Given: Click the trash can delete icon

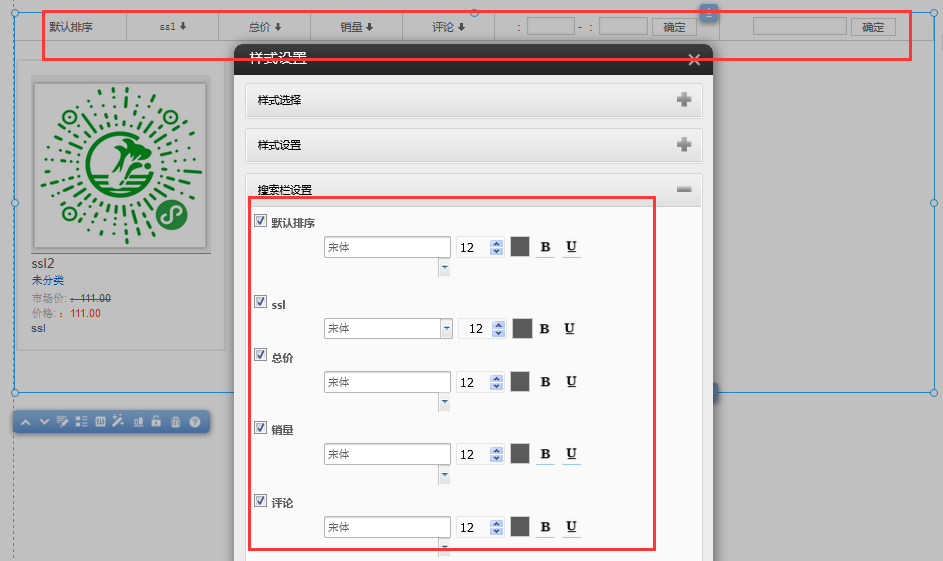Looking at the screenshot, I should coord(175,422).
